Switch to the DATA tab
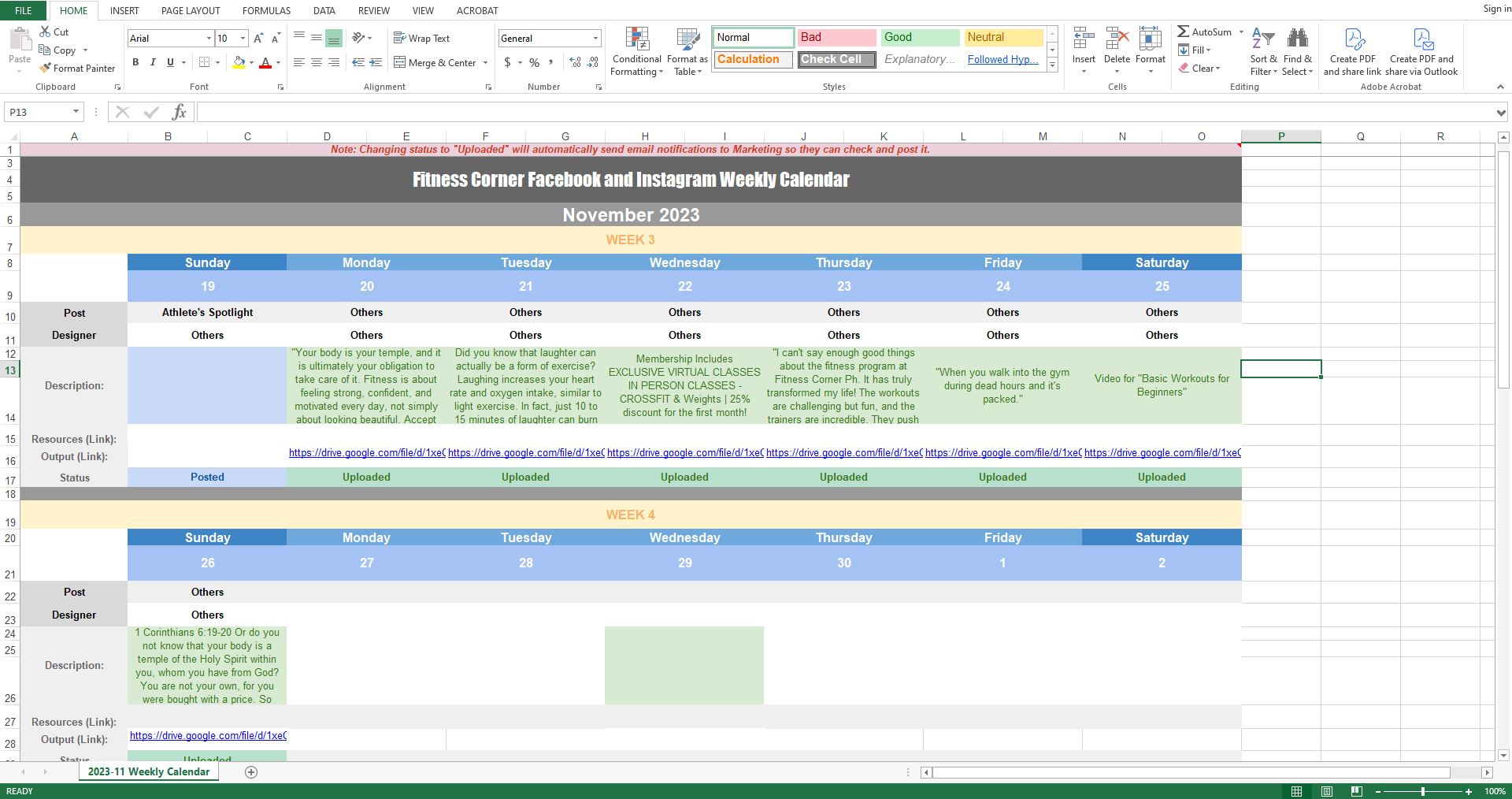The height and width of the screenshot is (799, 1512). 324,10
